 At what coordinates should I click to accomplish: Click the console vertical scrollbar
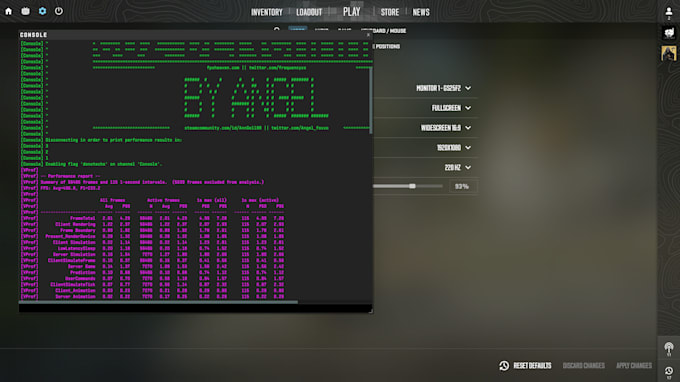(x=371, y=100)
